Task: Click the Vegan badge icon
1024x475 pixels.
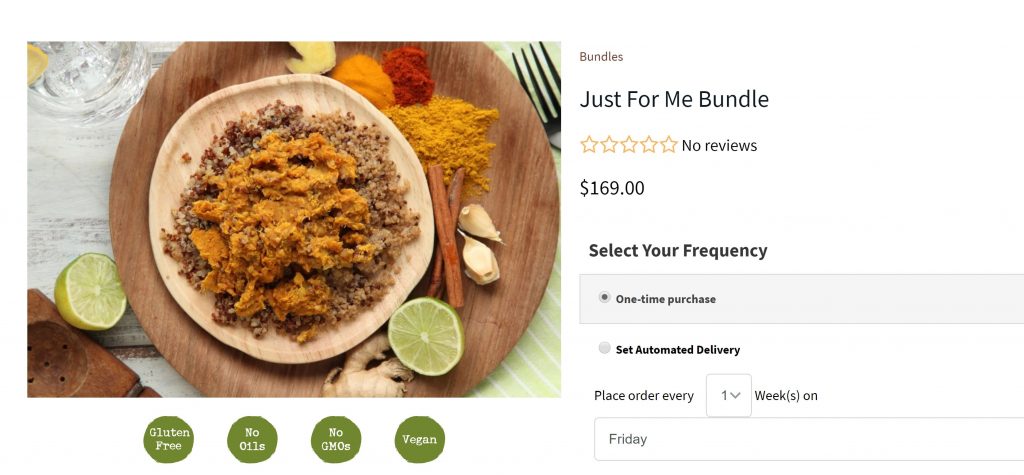Action: pyautogui.click(x=420, y=440)
